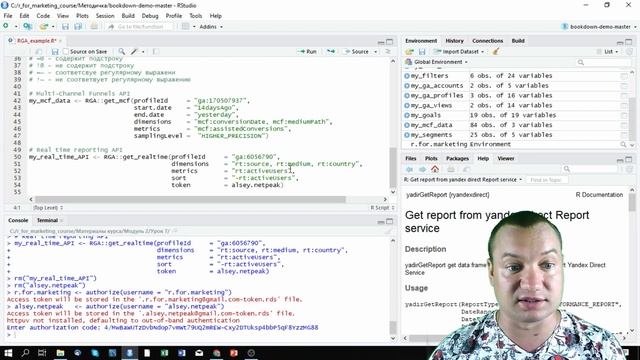Maximize the Environment pane

point(629,42)
